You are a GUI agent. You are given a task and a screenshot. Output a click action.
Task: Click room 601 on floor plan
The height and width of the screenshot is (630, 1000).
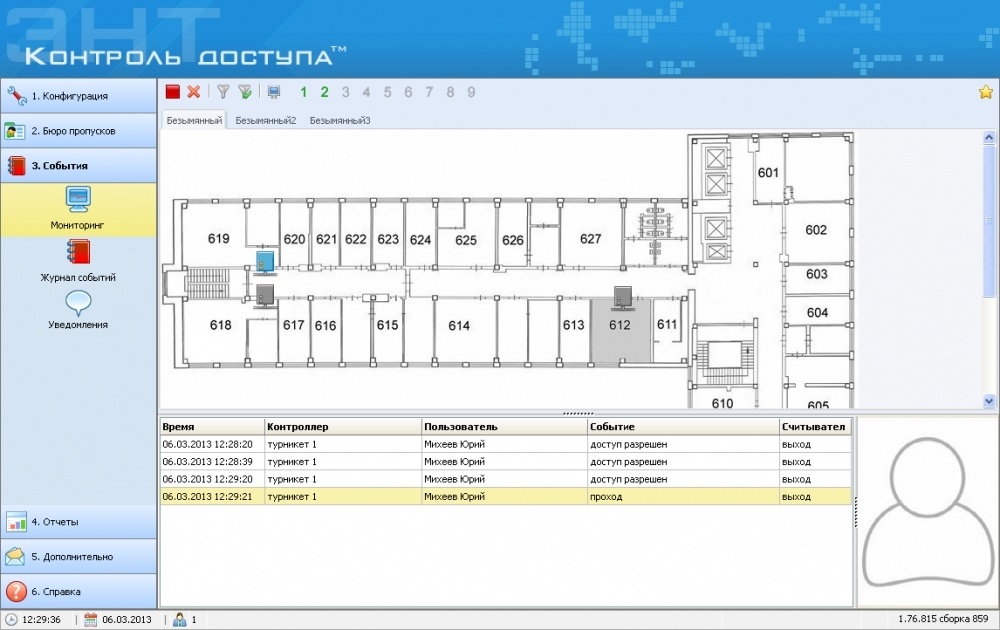768,173
